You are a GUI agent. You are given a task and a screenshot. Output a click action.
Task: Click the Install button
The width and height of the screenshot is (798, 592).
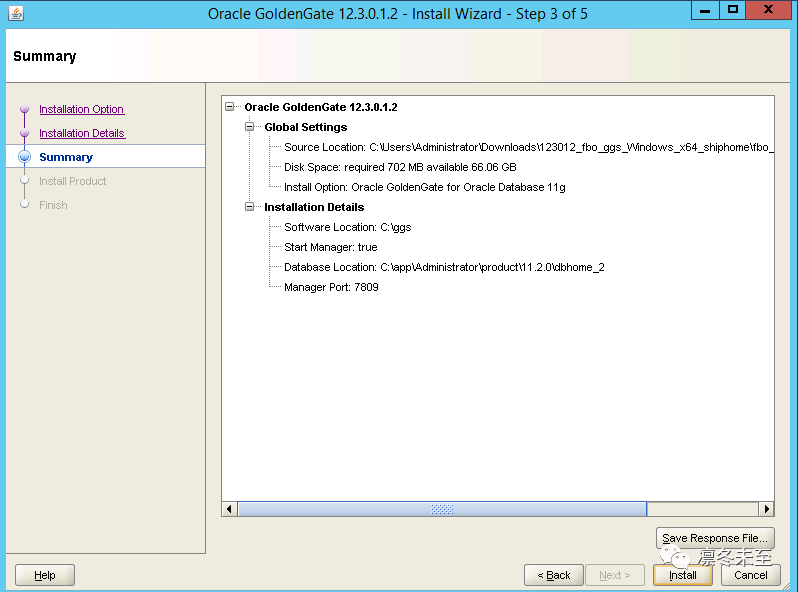coord(682,575)
